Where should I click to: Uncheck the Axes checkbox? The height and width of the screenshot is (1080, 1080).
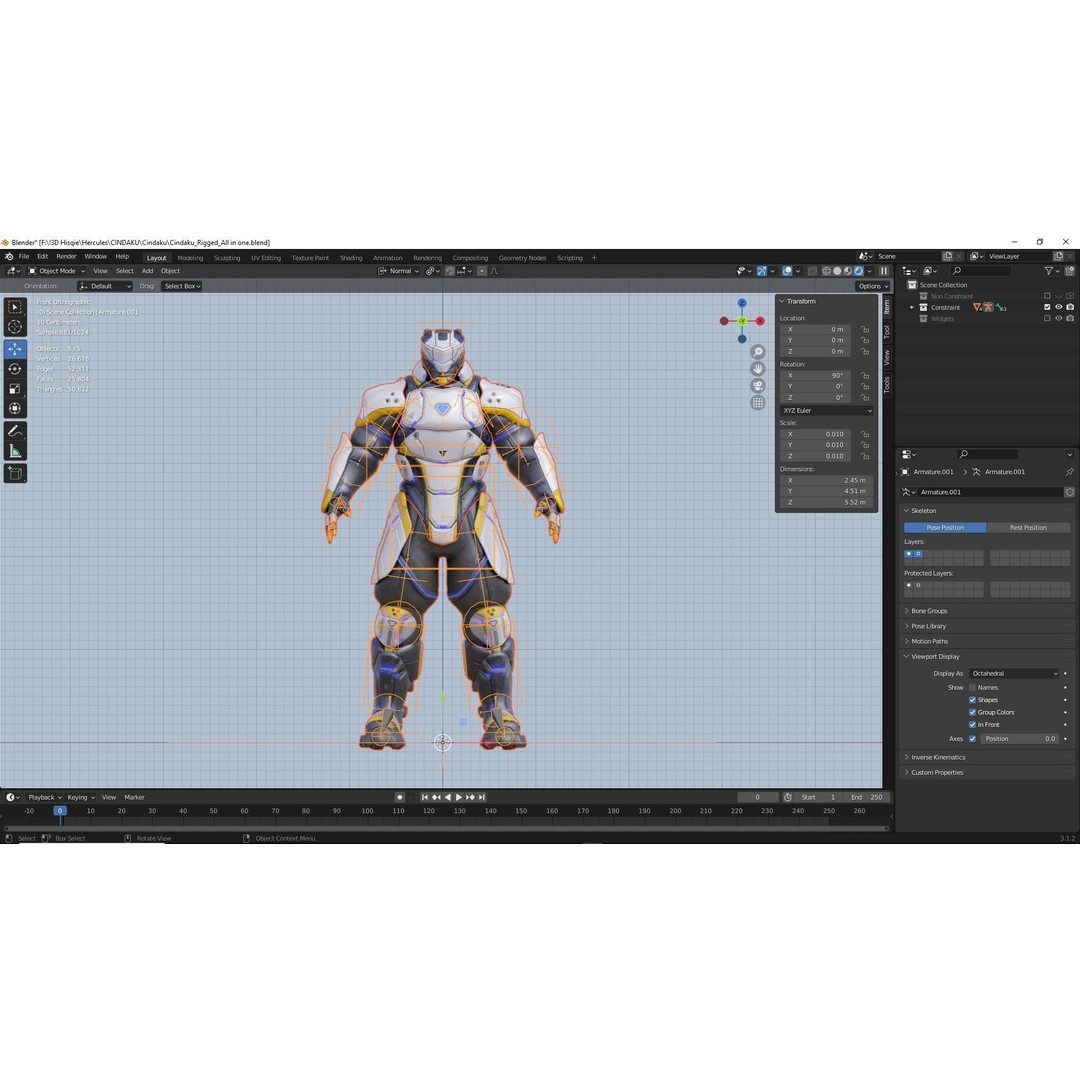pos(973,738)
